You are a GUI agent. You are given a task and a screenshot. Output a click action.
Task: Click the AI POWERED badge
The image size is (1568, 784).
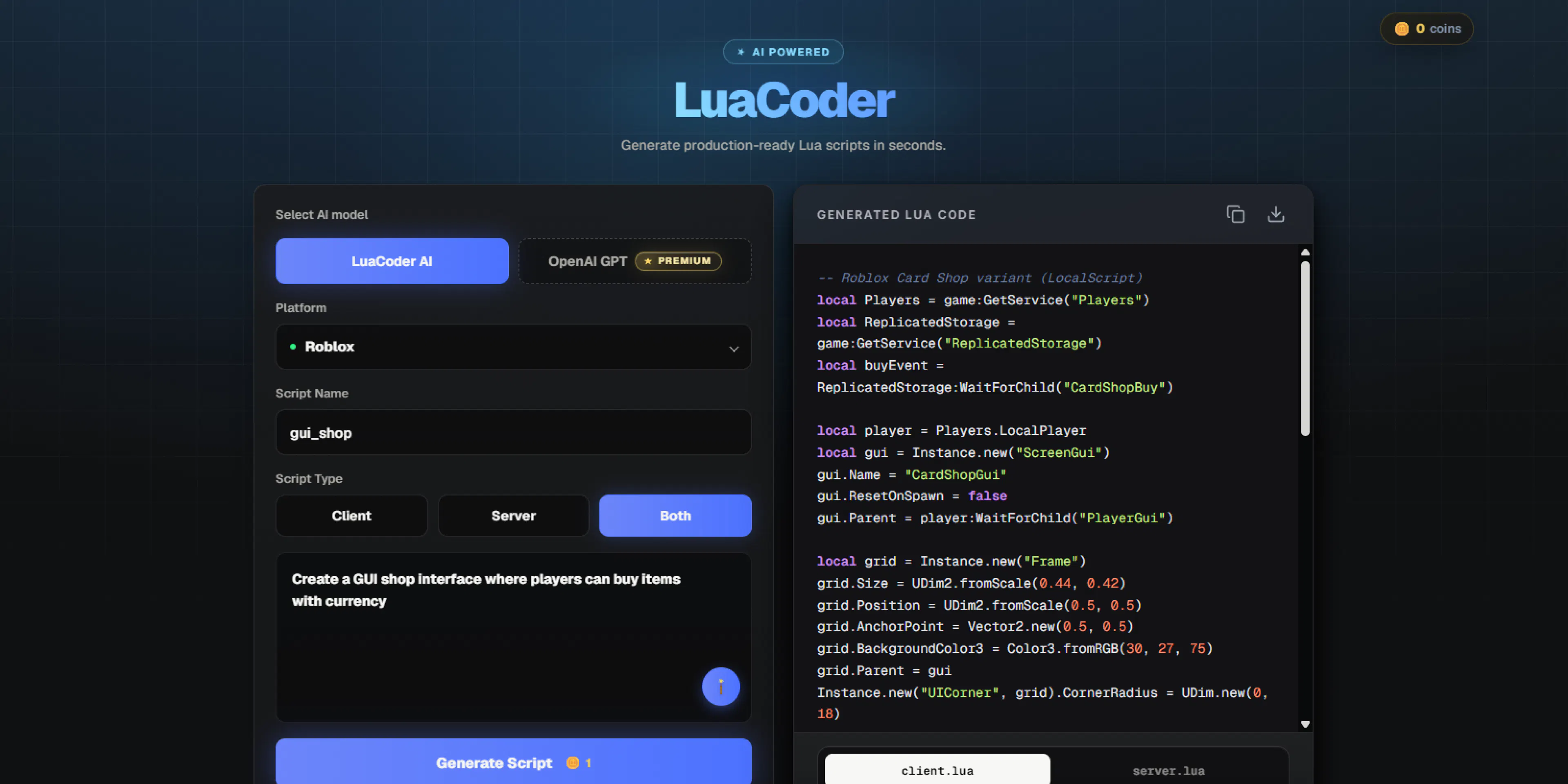tap(783, 52)
